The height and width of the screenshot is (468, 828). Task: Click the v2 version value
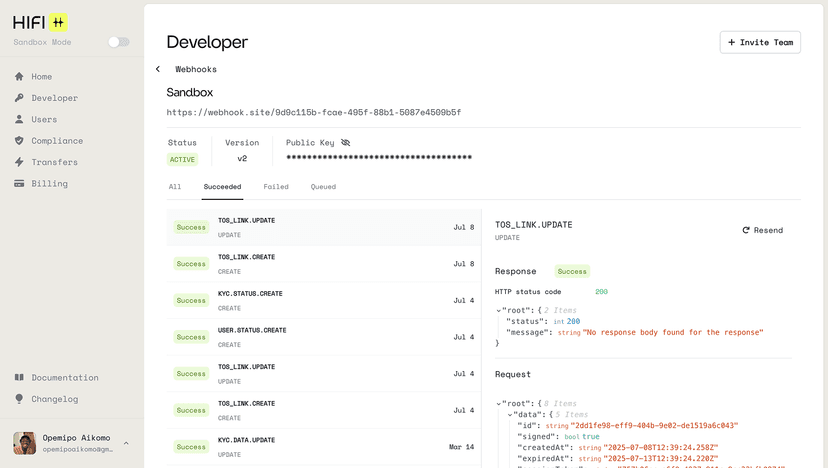point(242,158)
